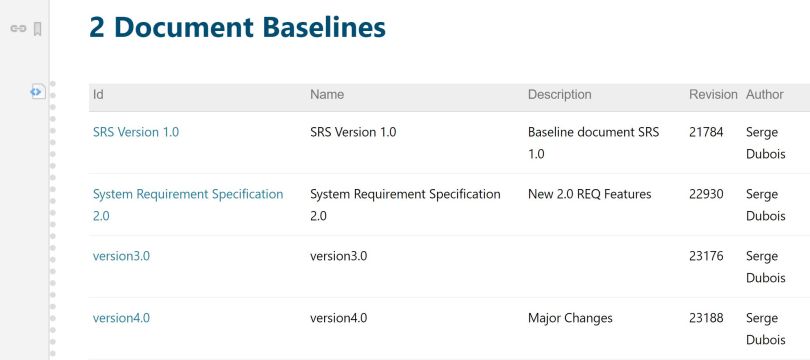
Task: Open the System Requirement Specification 2.0 link
Action: [x=188, y=205]
